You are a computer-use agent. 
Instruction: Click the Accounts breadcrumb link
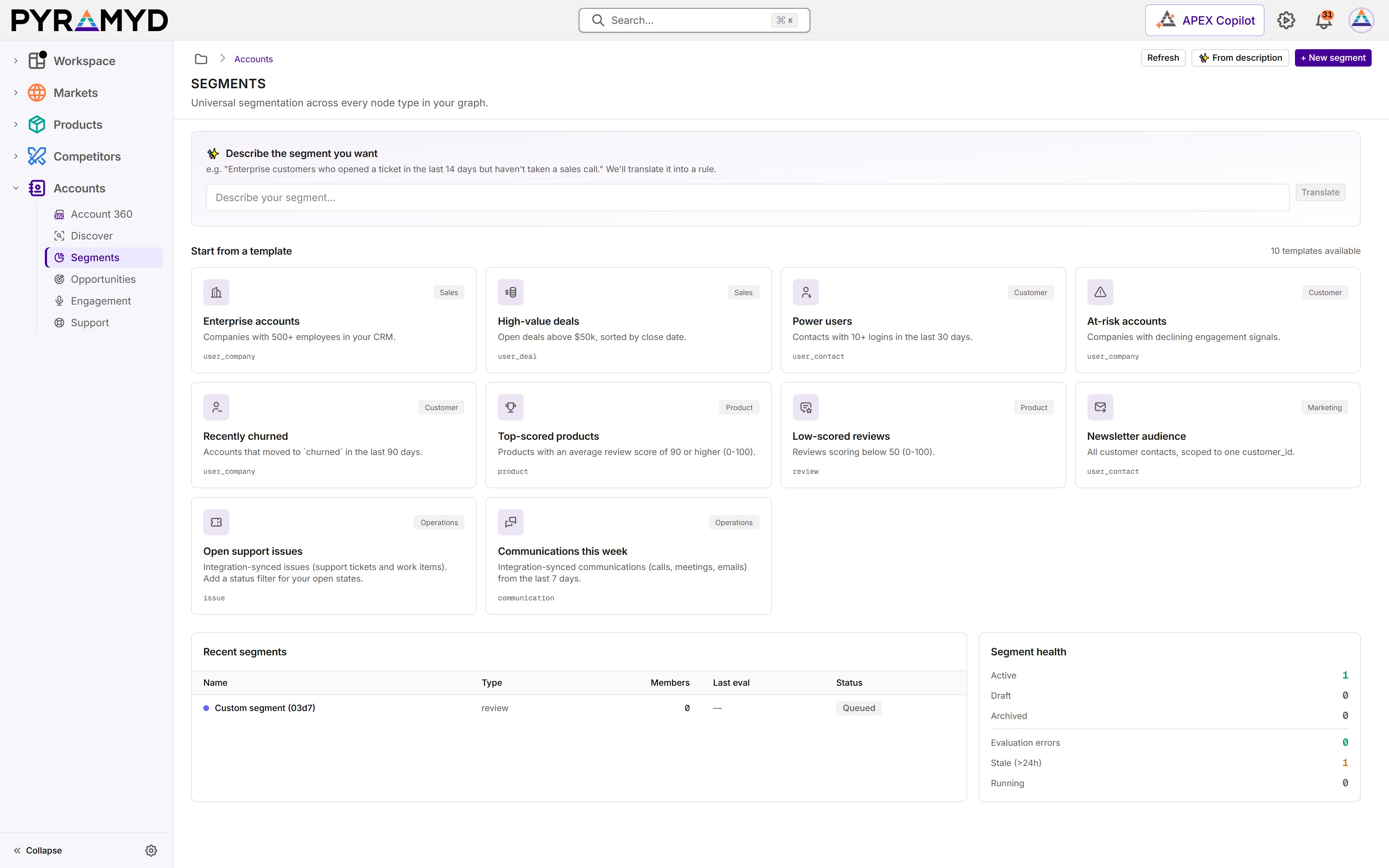pos(253,59)
